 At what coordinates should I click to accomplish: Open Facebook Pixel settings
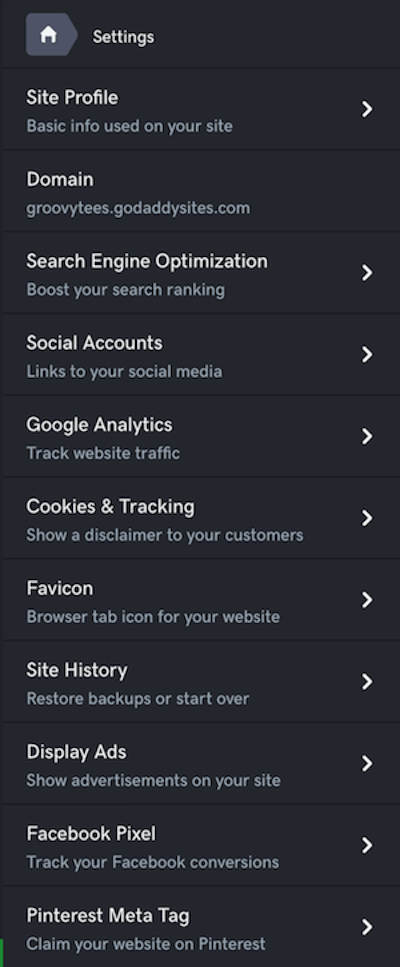pos(201,846)
